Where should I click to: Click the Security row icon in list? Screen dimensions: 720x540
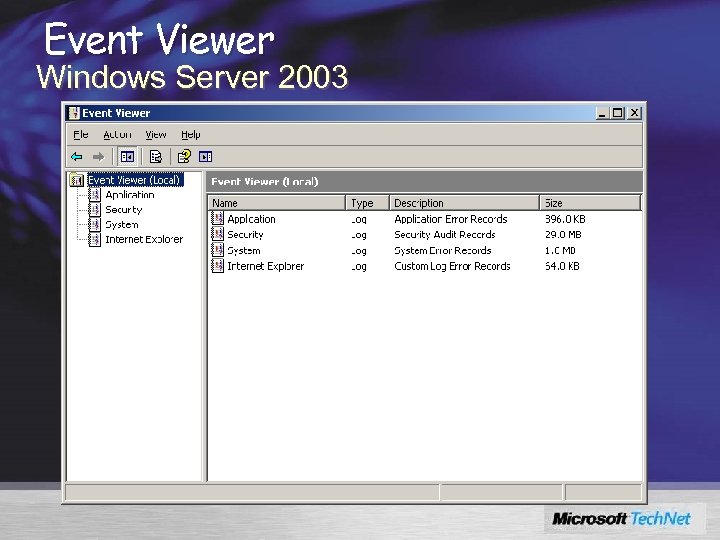pyautogui.click(x=217, y=234)
